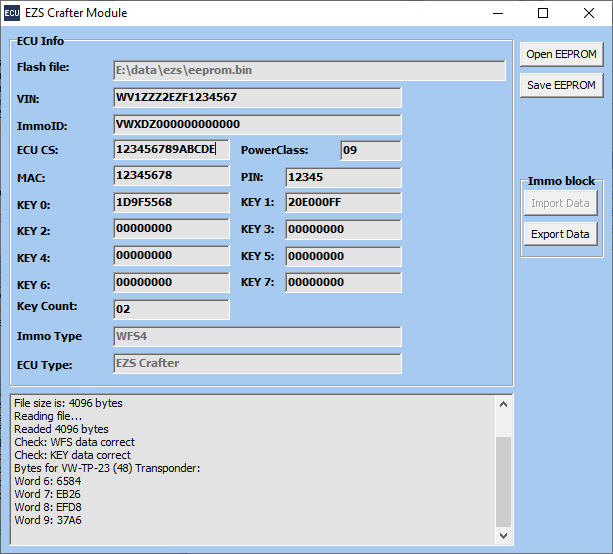Click the Save EEPROM button
Screen dimensions: 613x554
coord(560,86)
